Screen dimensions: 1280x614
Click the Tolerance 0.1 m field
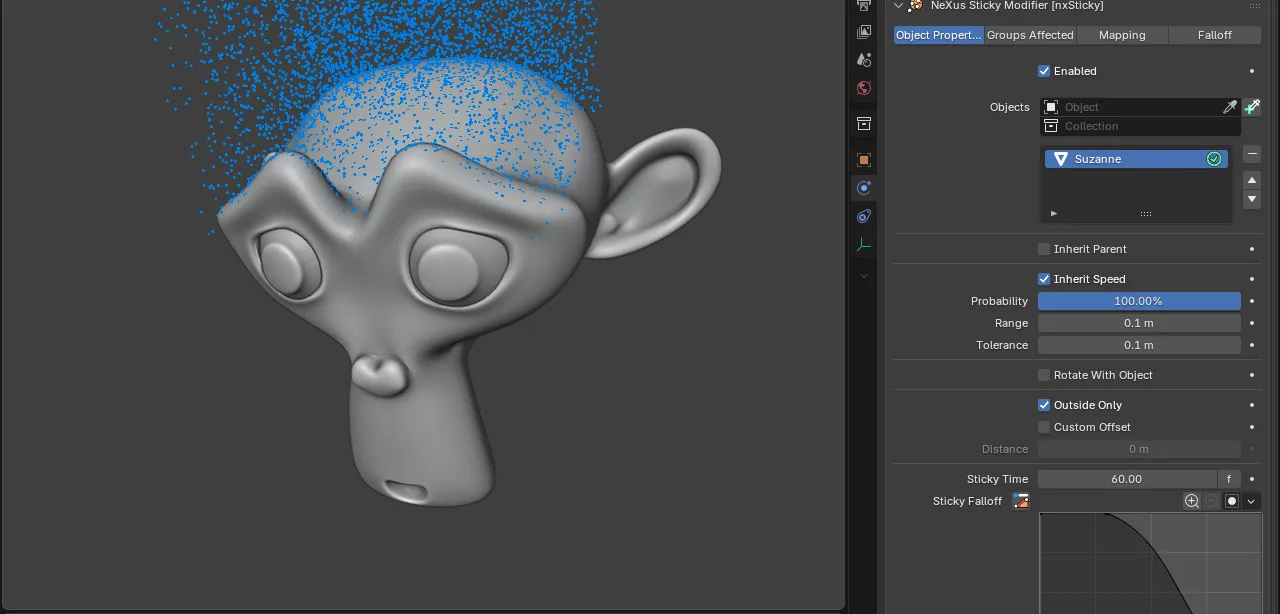point(1139,345)
